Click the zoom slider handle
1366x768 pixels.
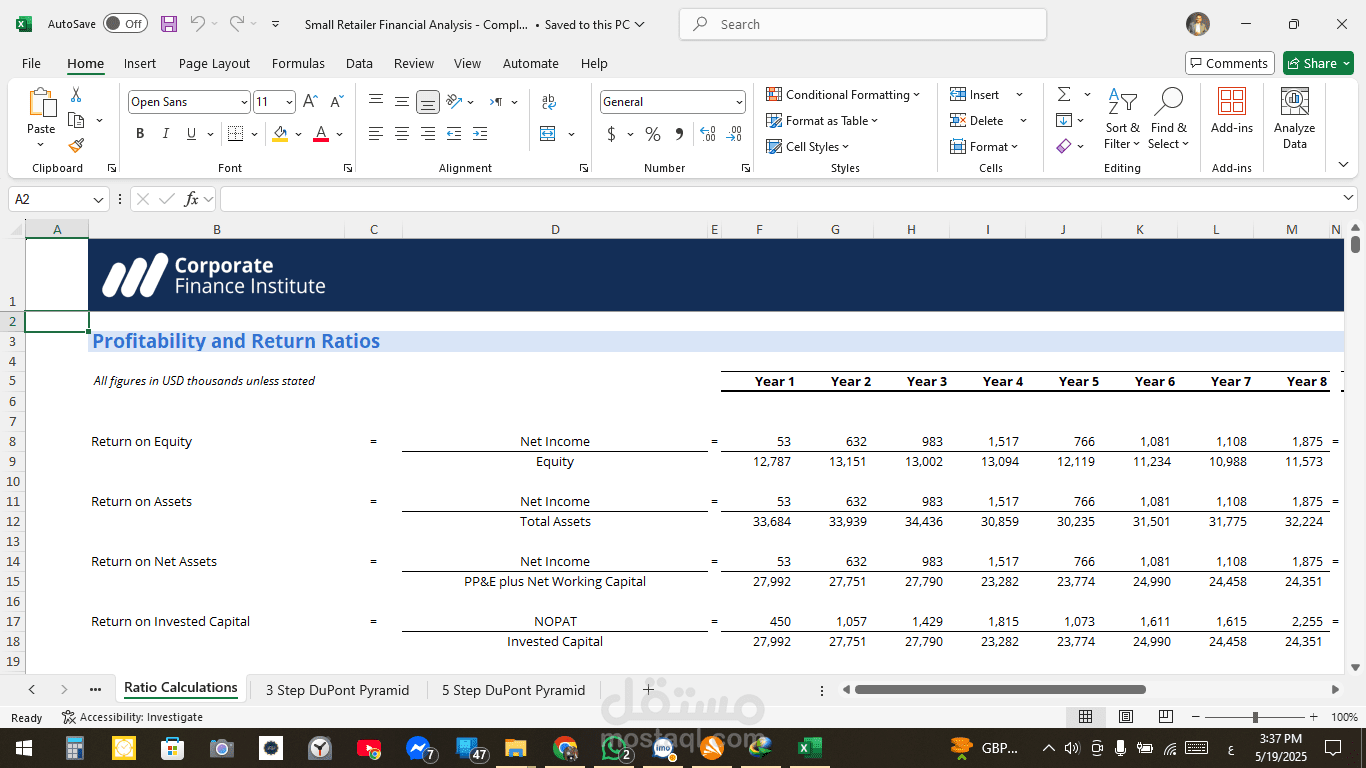pyautogui.click(x=1255, y=717)
